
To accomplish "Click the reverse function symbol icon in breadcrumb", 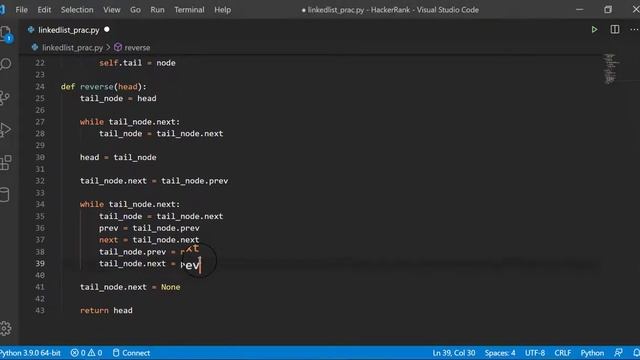I will (118, 47).
